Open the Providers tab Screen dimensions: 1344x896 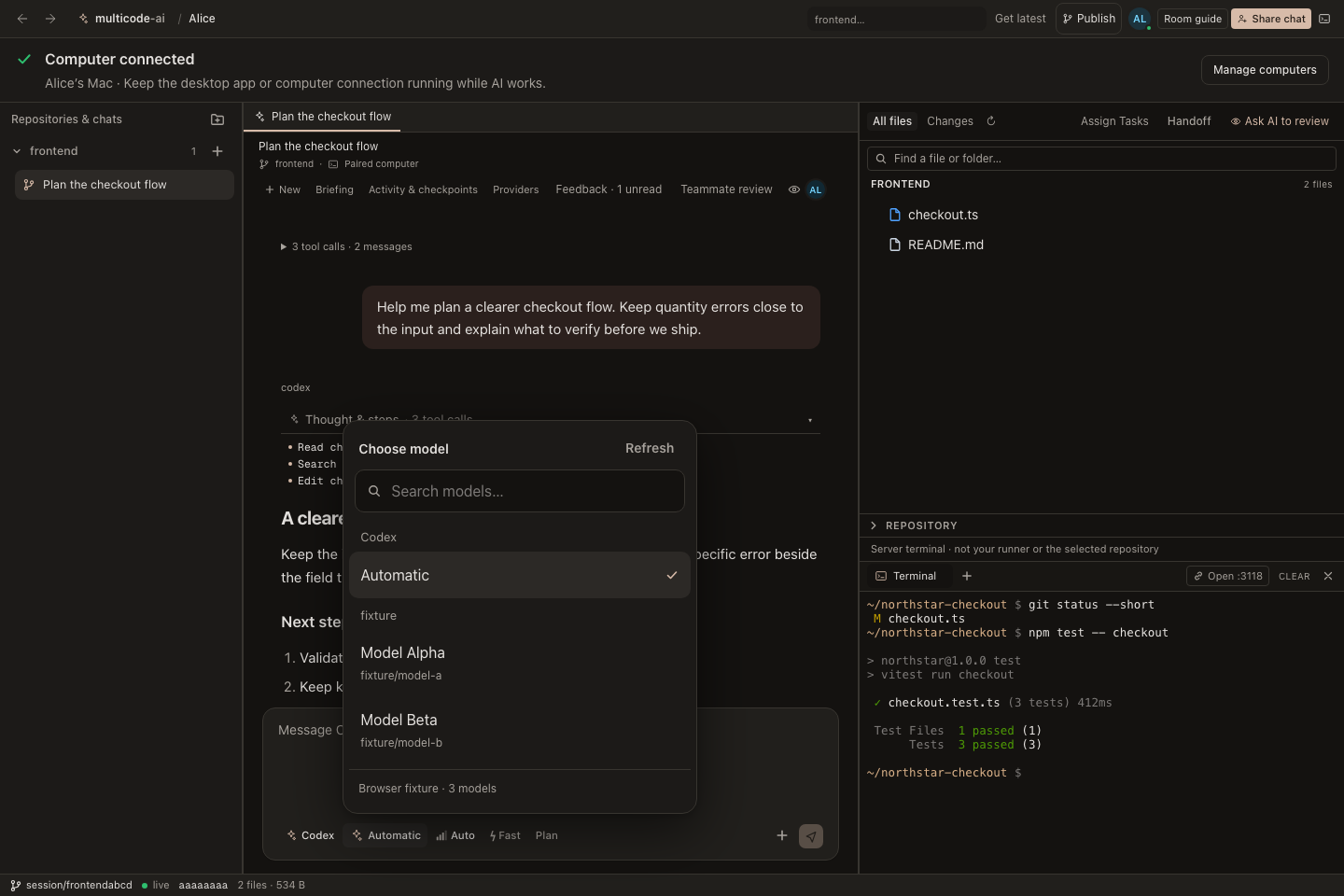pyautogui.click(x=516, y=189)
